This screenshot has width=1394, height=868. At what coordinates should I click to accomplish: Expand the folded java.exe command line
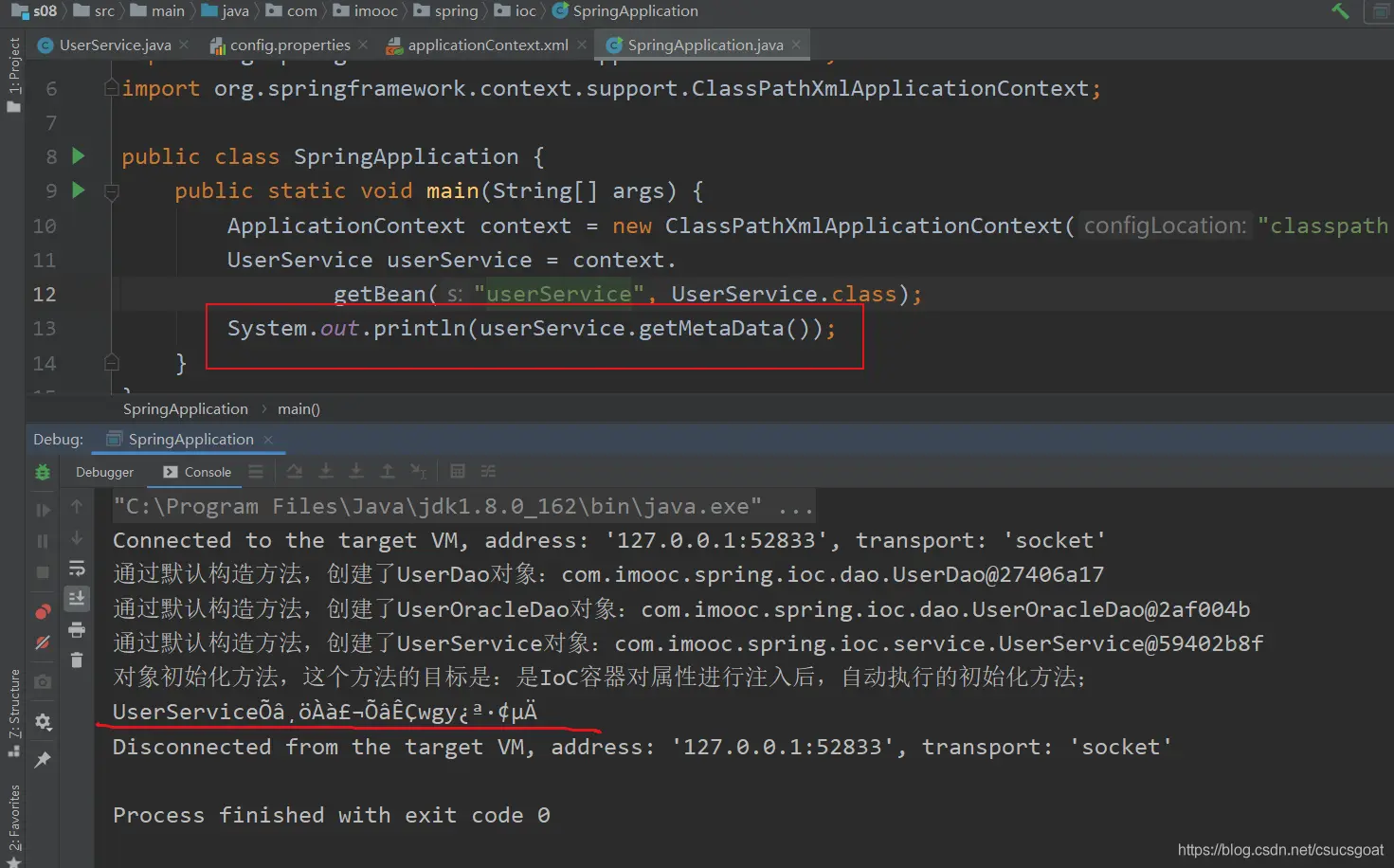tap(794, 507)
